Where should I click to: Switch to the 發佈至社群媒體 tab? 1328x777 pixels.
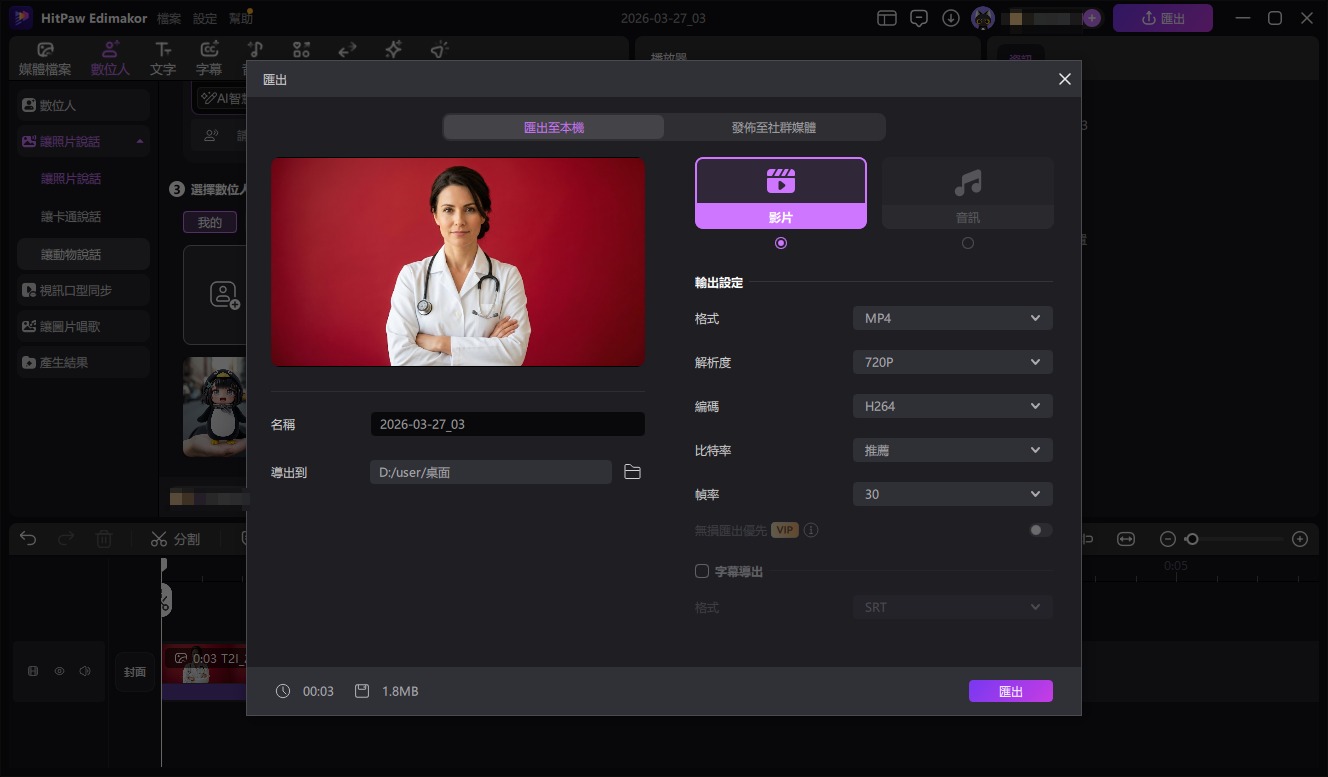click(x=774, y=127)
